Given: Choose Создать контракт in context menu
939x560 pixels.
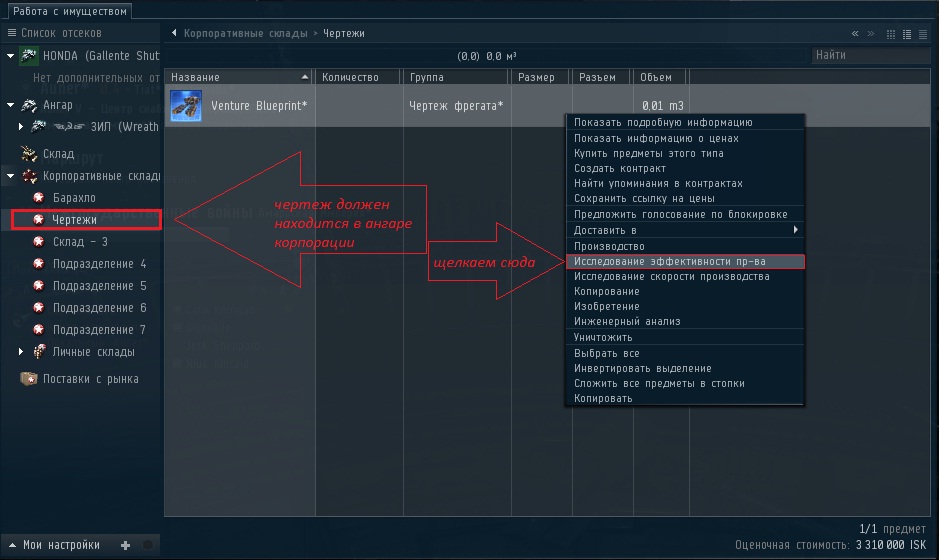Looking at the screenshot, I should click(684, 168).
